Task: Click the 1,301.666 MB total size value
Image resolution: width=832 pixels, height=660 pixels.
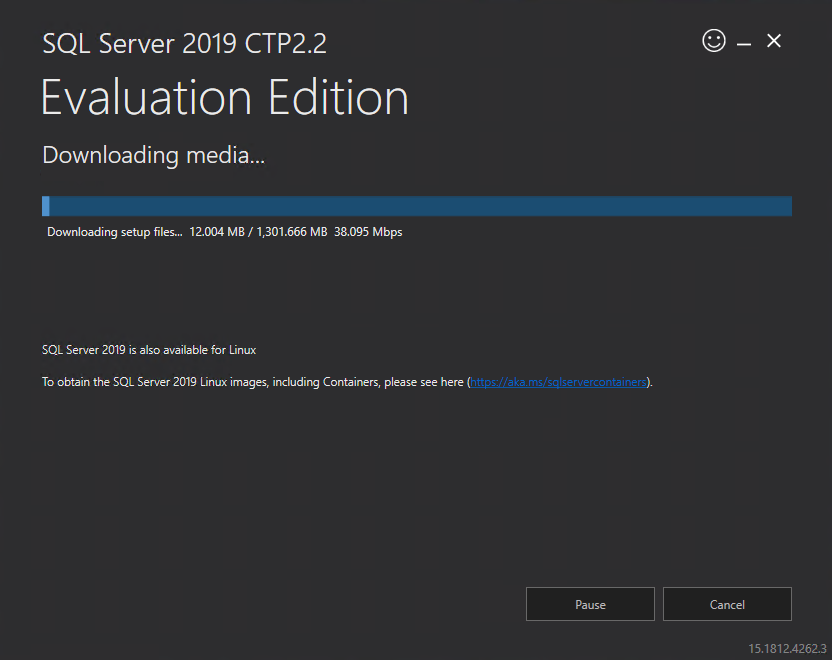Action: (292, 232)
